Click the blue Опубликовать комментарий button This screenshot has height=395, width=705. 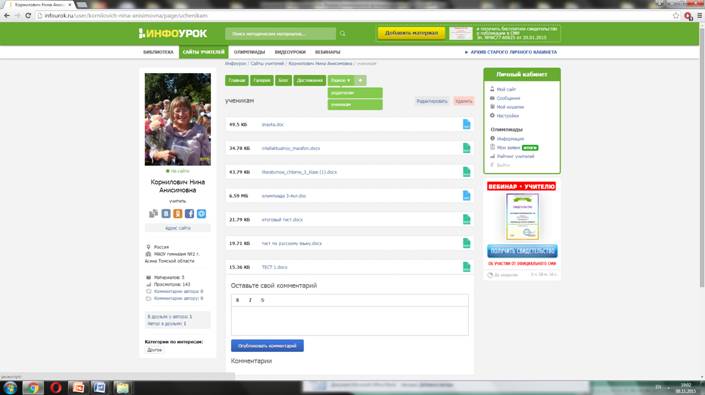(268, 346)
